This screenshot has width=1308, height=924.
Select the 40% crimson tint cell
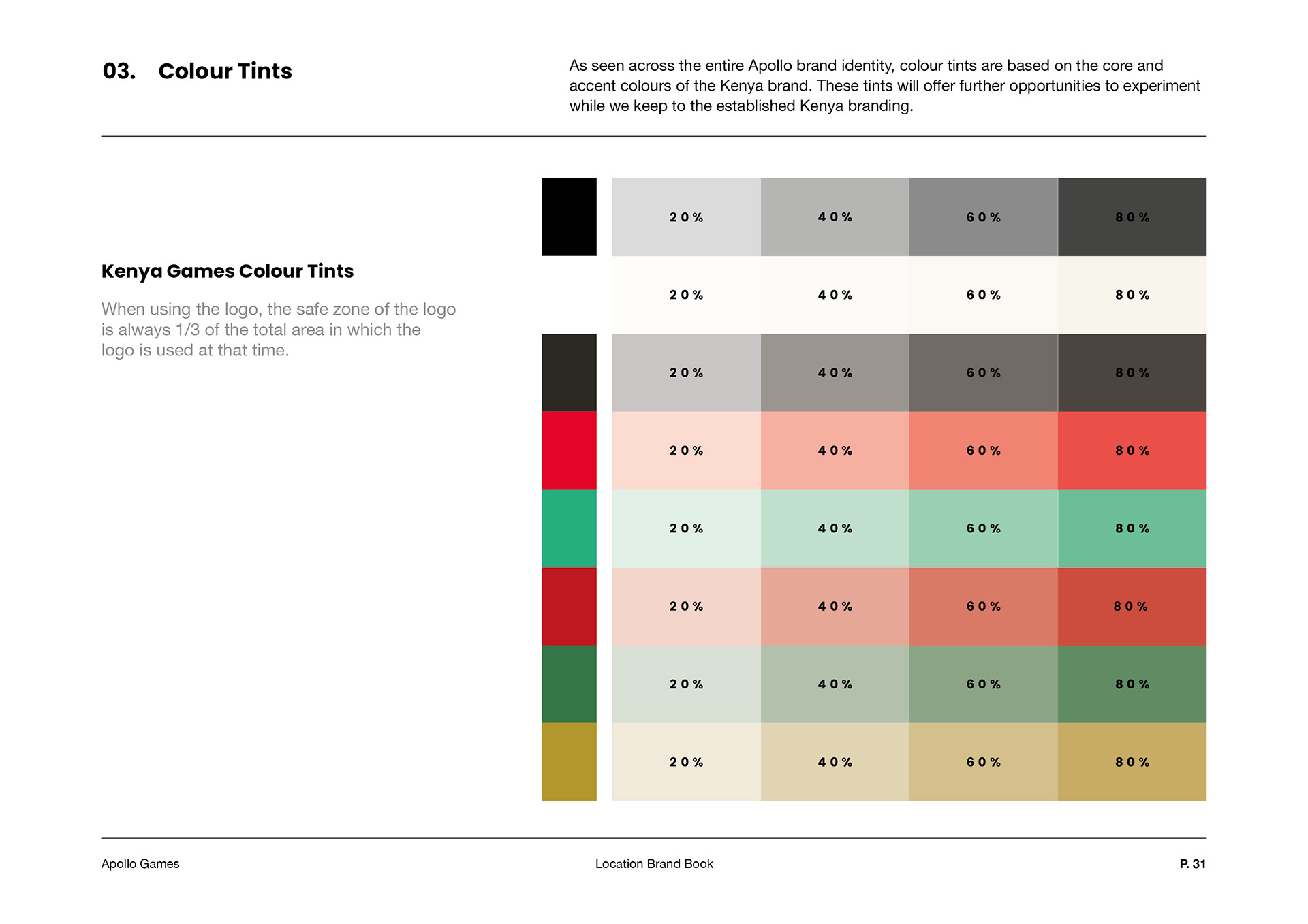click(835, 606)
